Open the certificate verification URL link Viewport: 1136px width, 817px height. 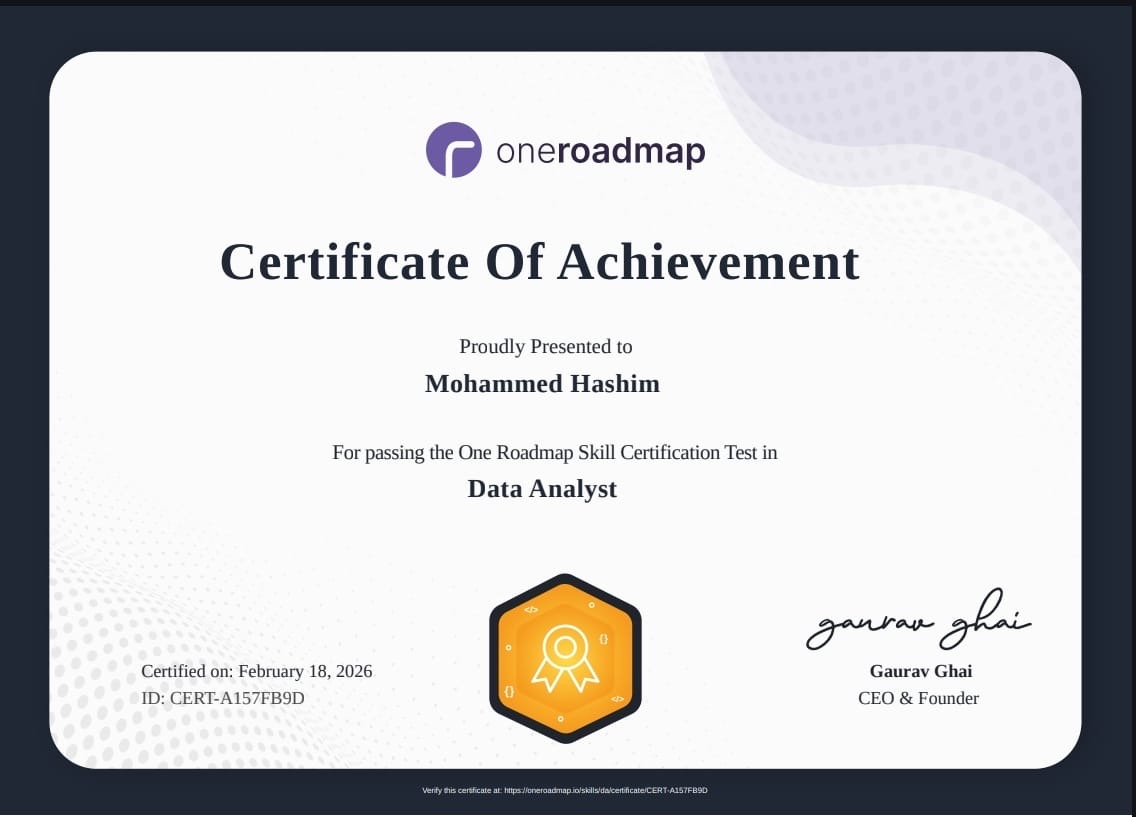(606, 790)
